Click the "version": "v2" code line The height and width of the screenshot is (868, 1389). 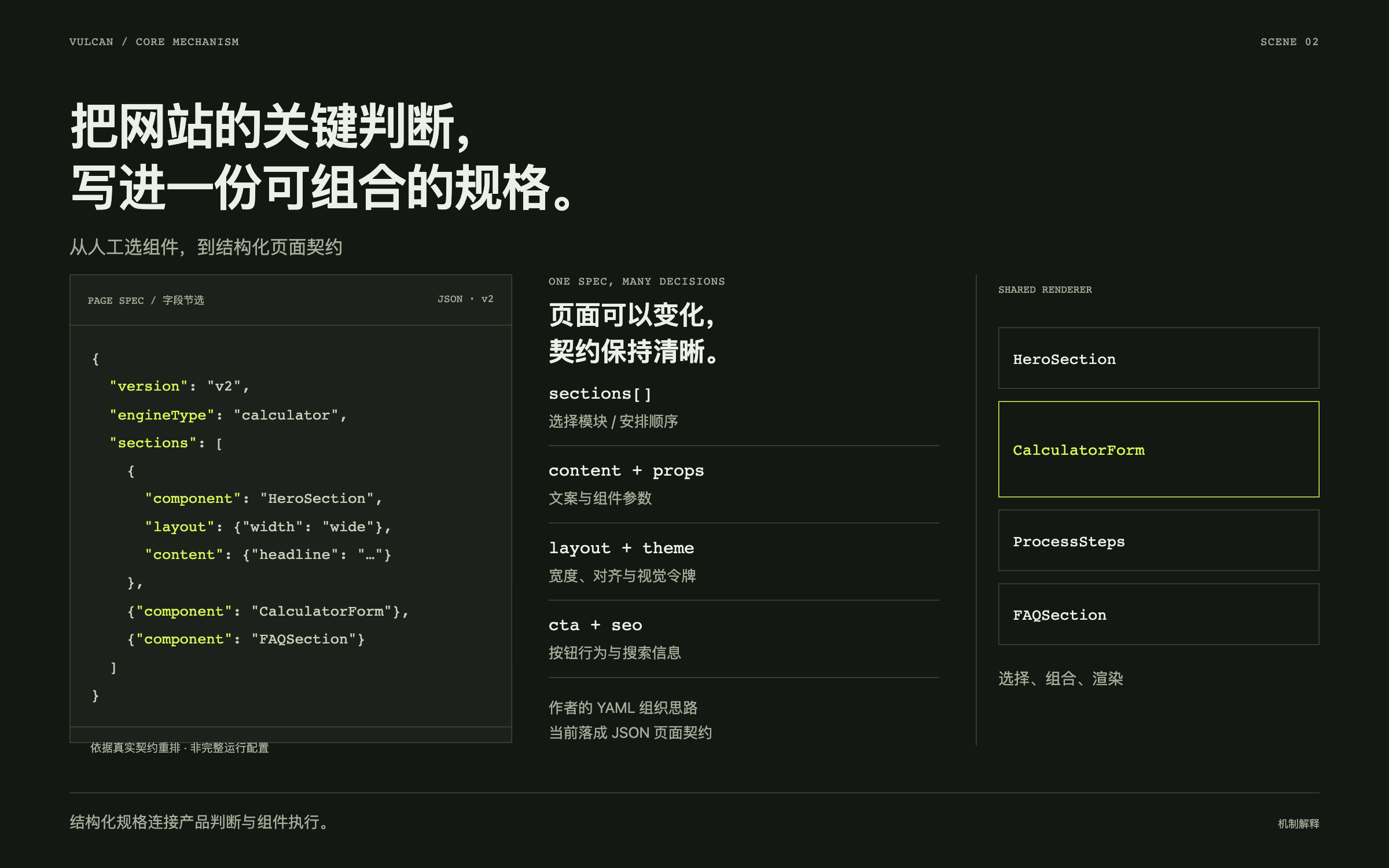coord(179,386)
